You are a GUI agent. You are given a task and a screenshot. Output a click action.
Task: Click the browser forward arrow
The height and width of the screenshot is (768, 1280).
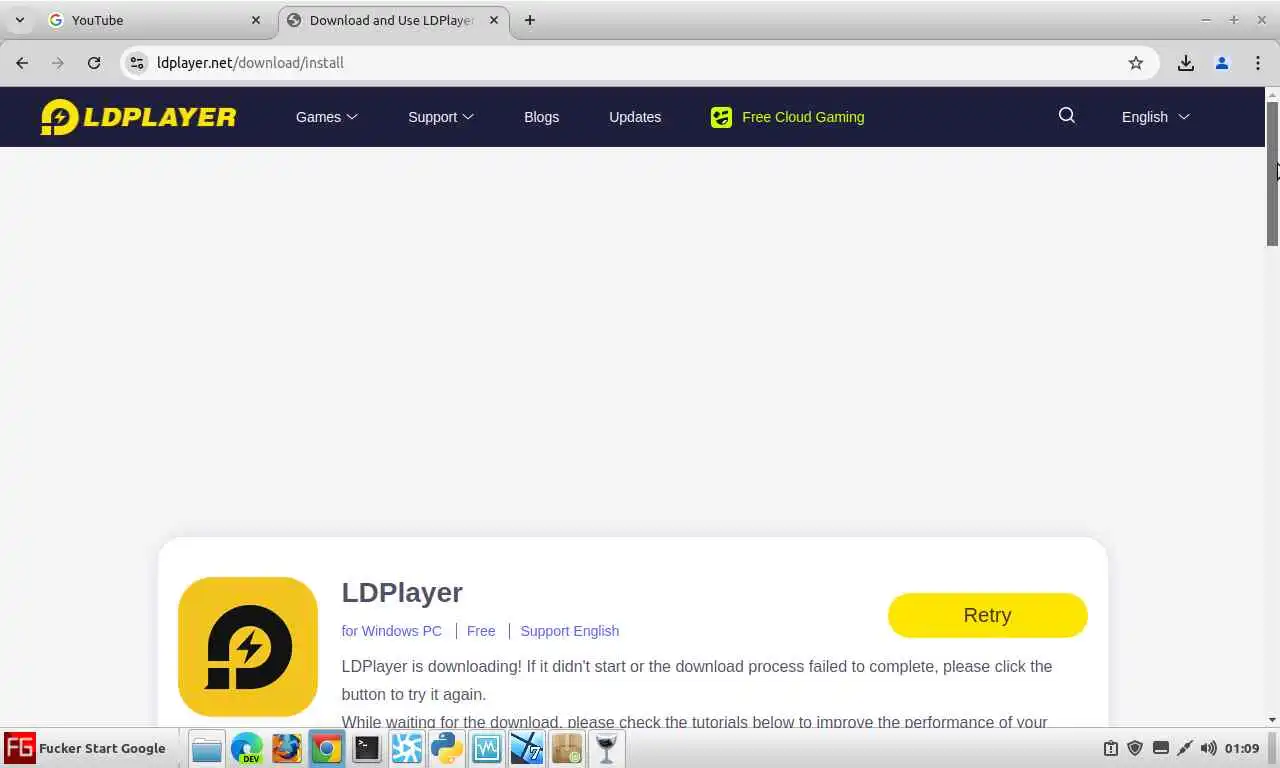coord(58,62)
